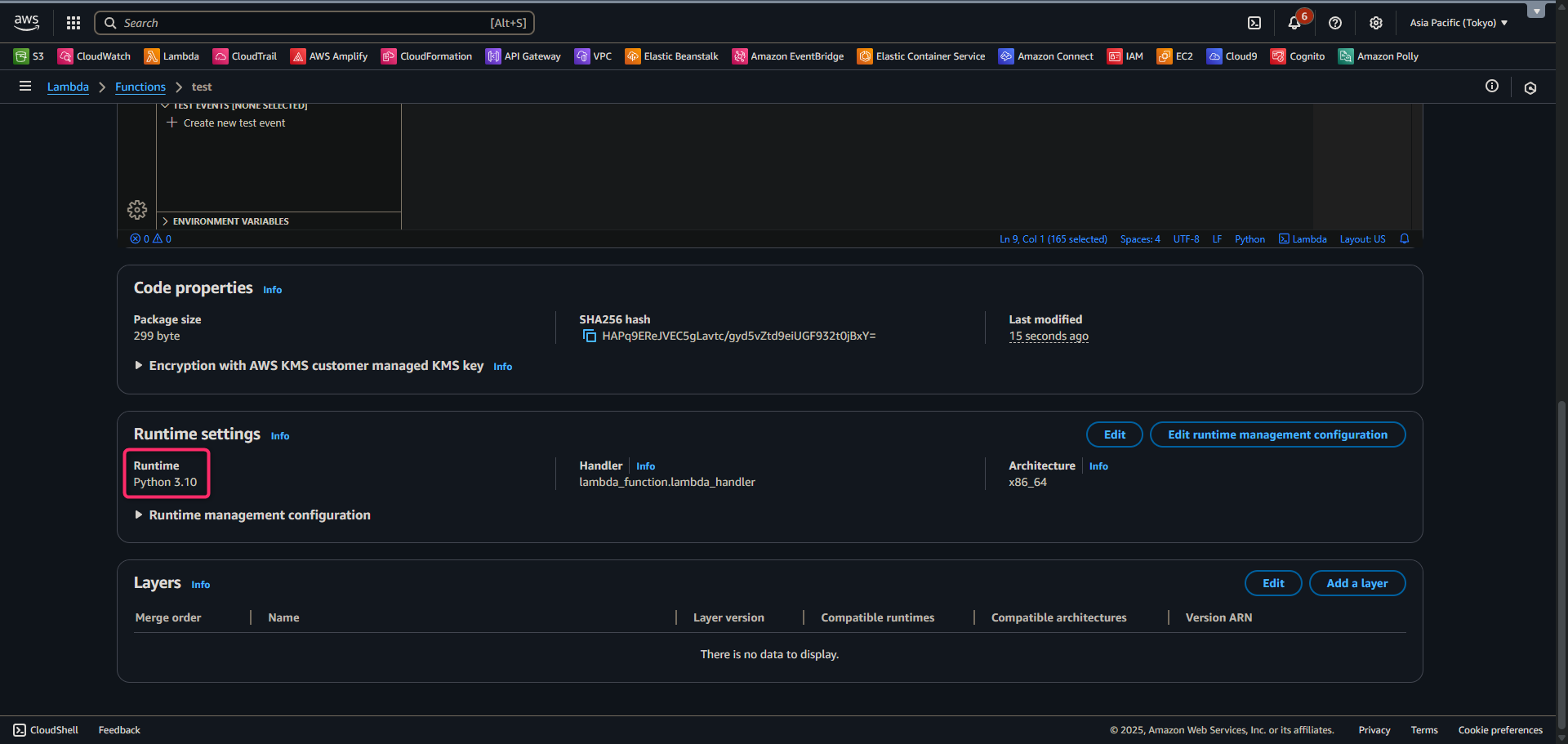Open the CloudShell icon in top bar
Screen dimensions: 1568x744
1254,23
